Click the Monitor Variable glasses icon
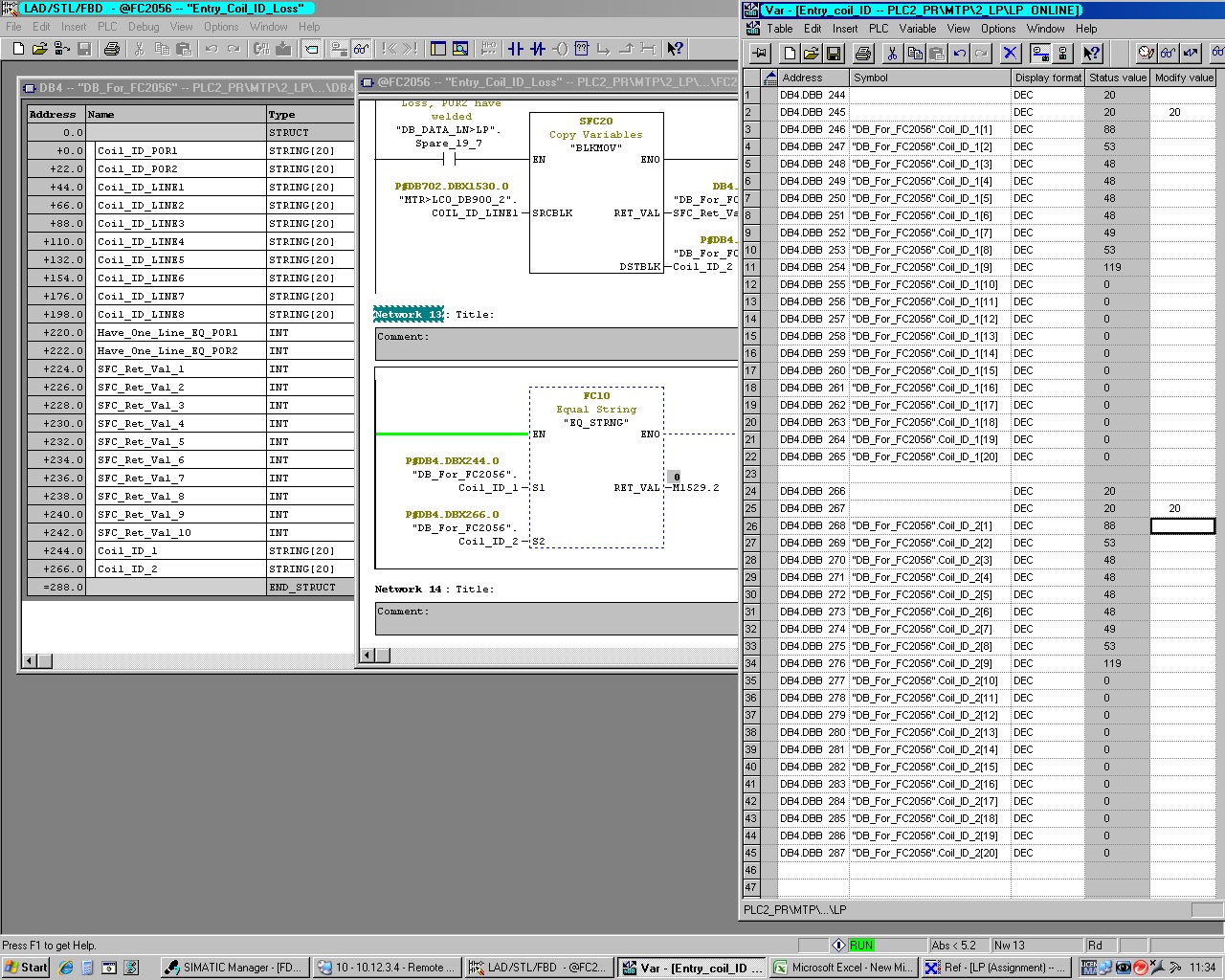 pyautogui.click(x=1168, y=54)
